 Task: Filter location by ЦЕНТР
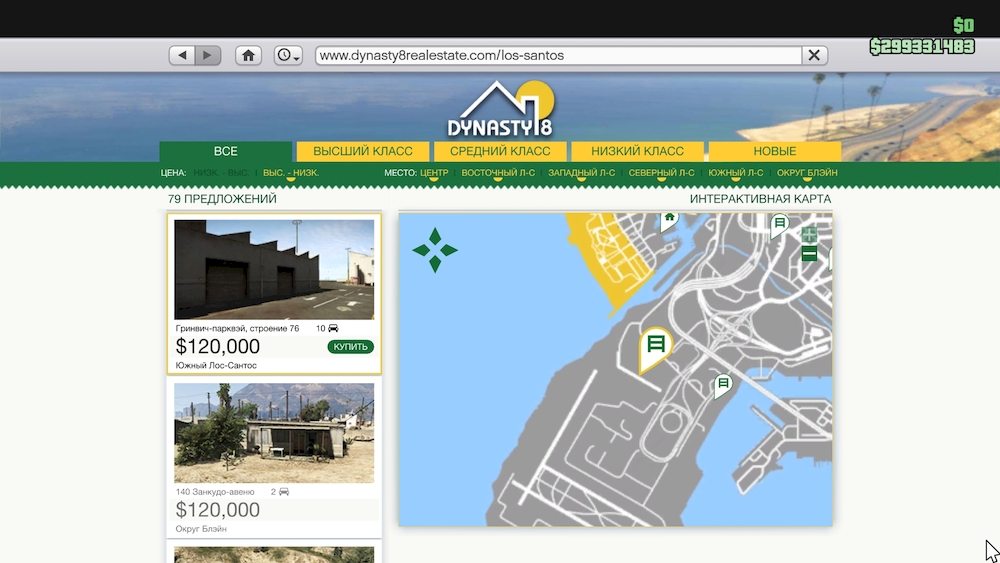click(x=434, y=173)
